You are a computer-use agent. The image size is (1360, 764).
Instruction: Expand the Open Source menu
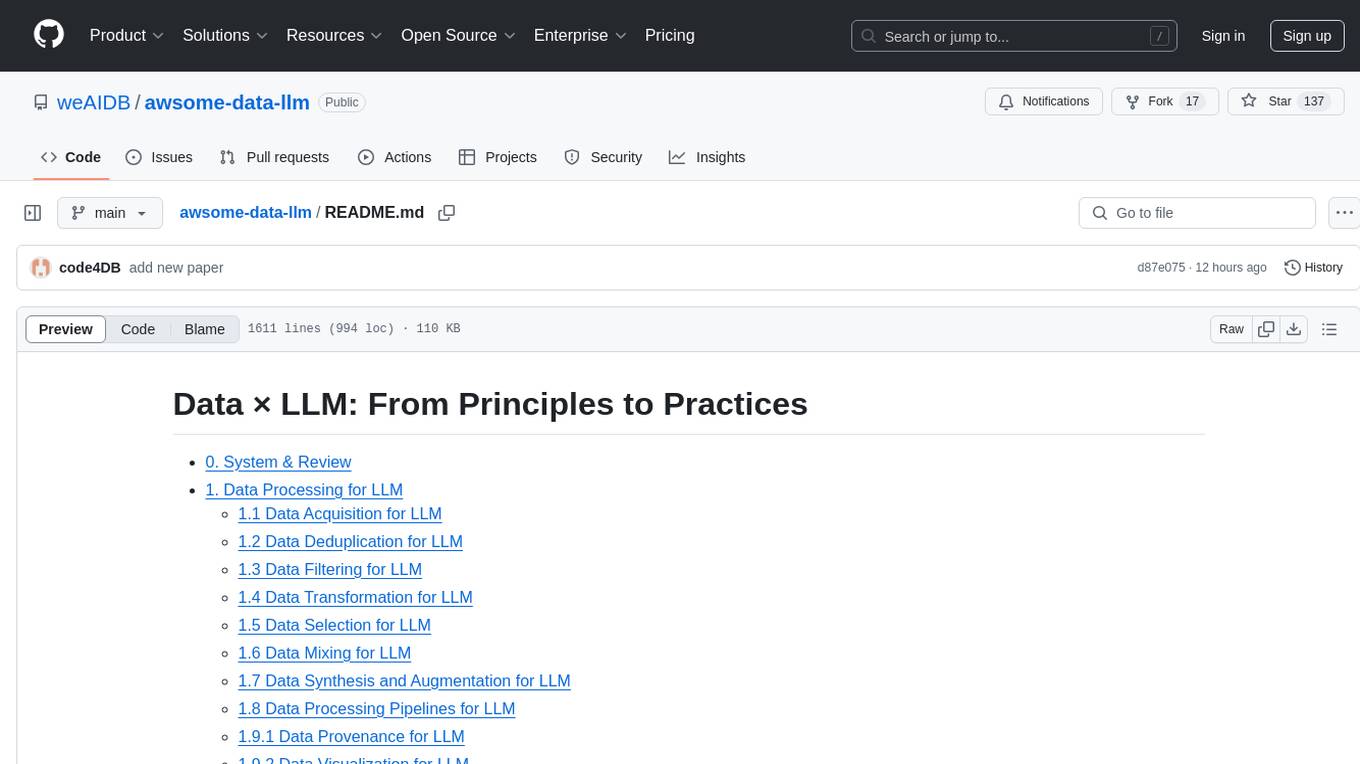[x=458, y=35]
